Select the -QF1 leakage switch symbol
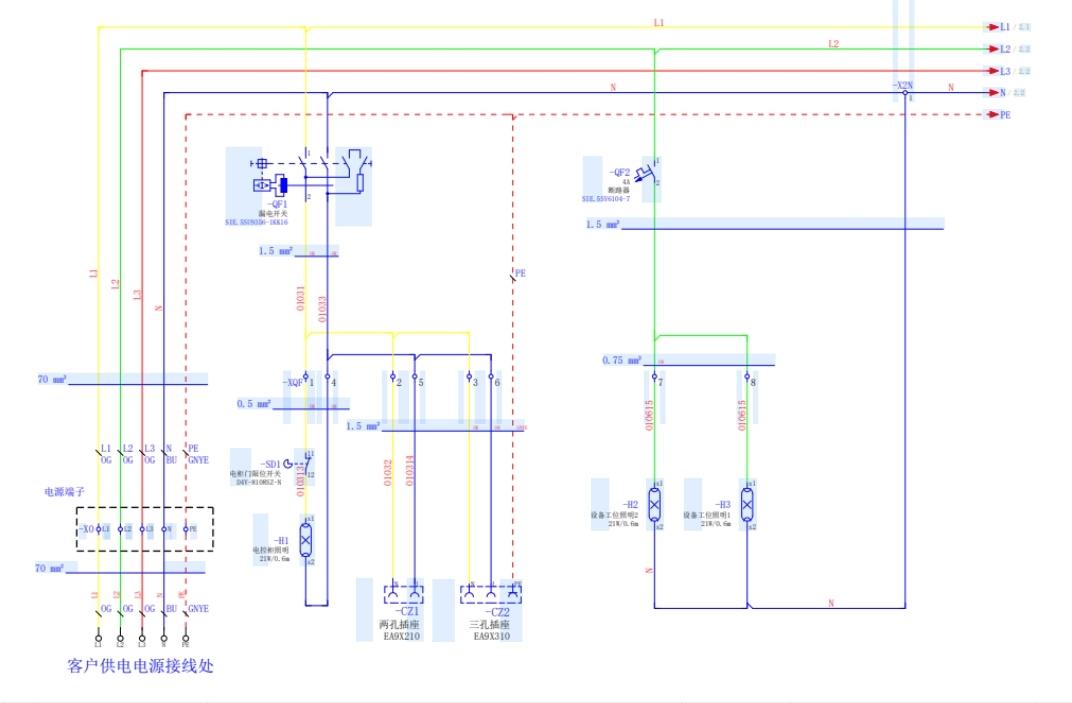Image resolution: width=1072 pixels, height=703 pixels. tap(318, 177)
